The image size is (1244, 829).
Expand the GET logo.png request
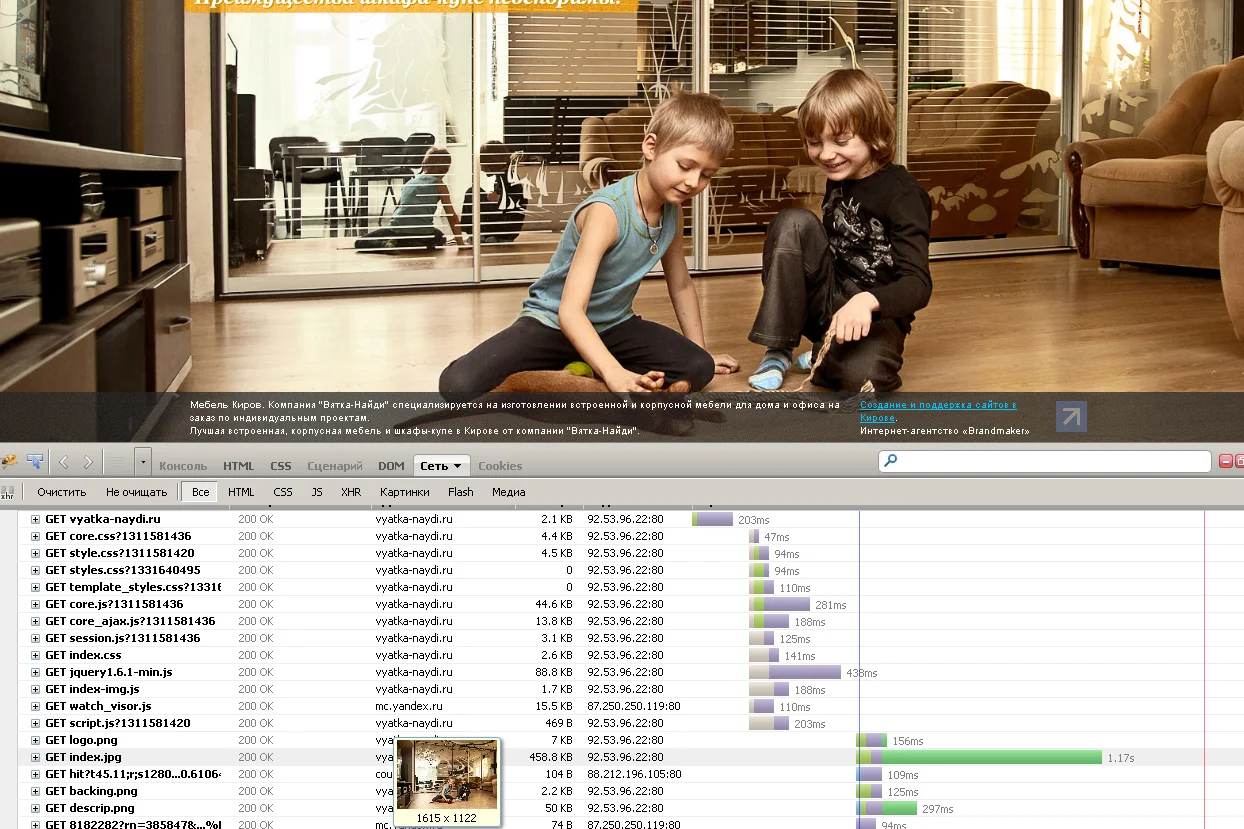35,741
